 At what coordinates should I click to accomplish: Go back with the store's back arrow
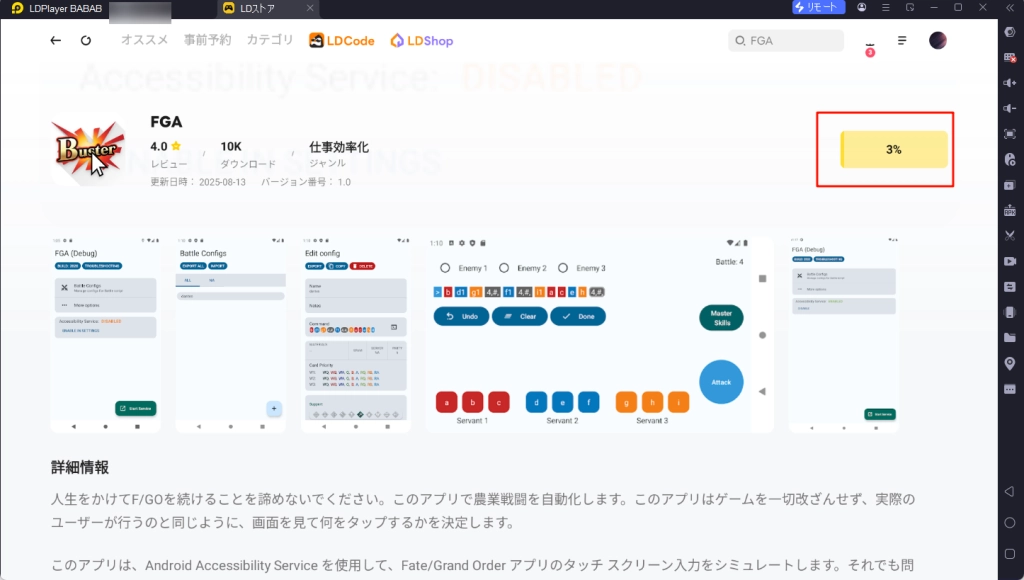coord(56,40)
